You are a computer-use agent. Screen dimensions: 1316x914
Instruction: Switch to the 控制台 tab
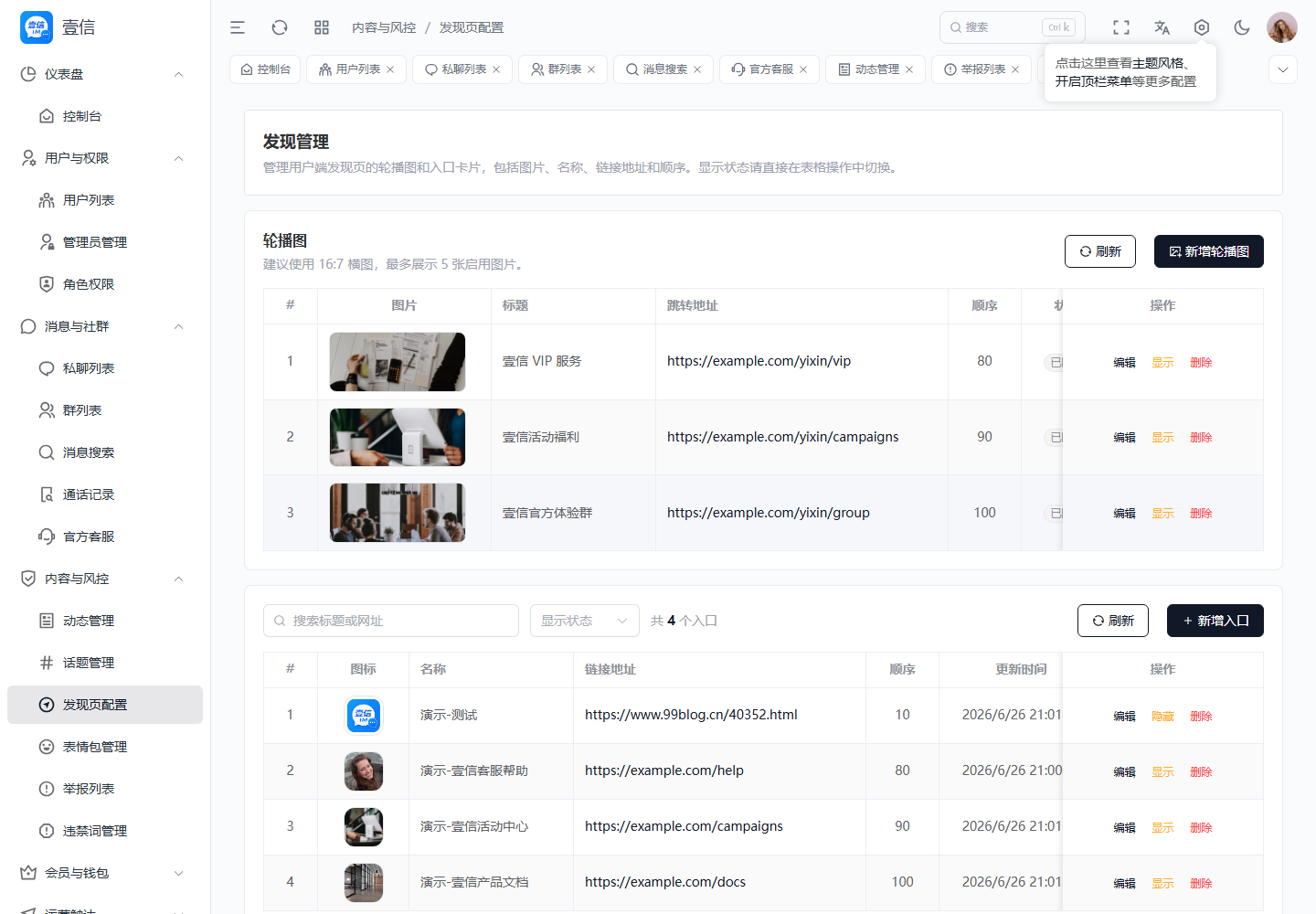[265, 69]
